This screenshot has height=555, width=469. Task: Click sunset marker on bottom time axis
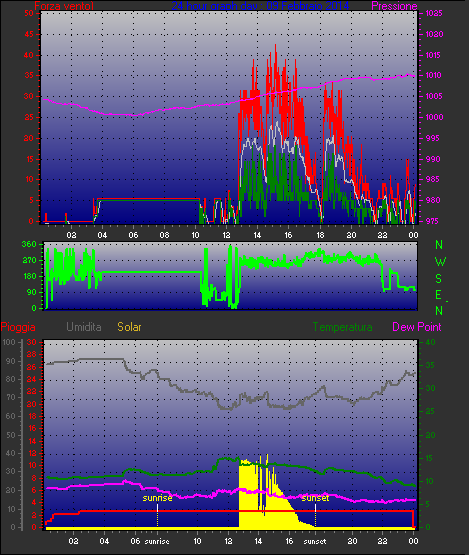(x=315, y=542)
